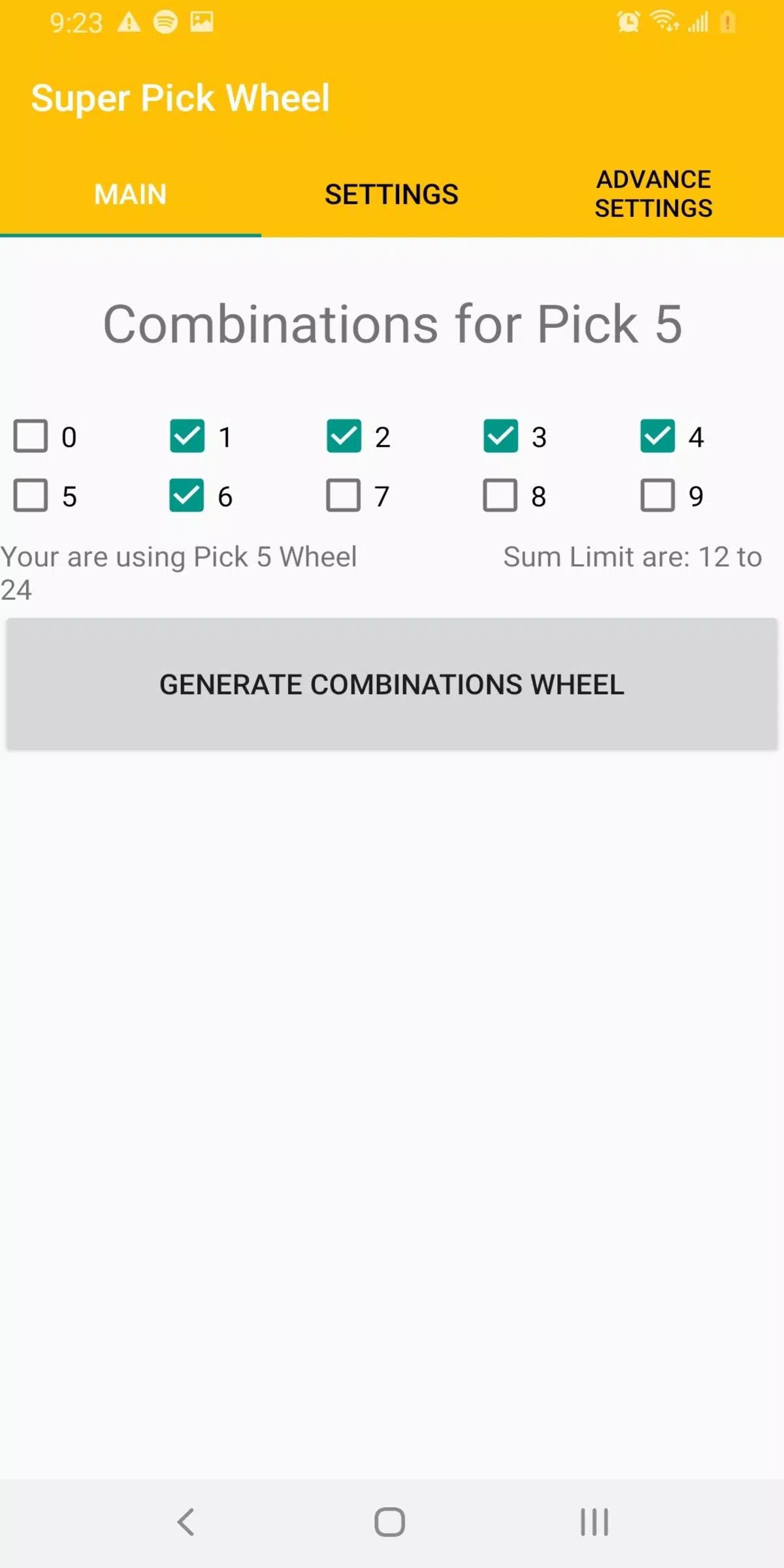This screenshot has width=784, height=1568.
Task: Open the ADVANCE SETTINGS tab
Action: 653,194
